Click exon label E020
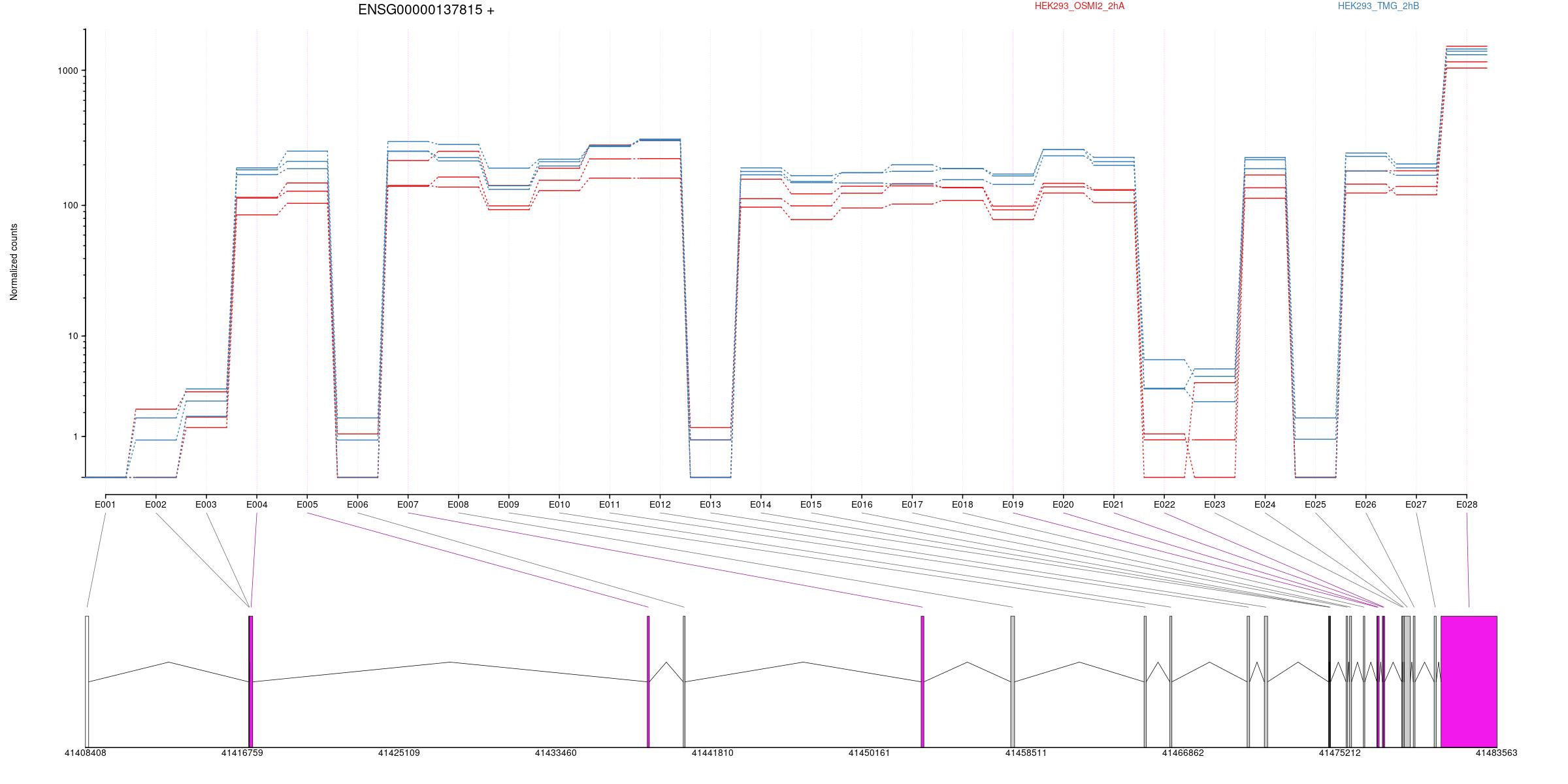The height and width of the screenshot is (784, 1568). [x=1063, y=504]
